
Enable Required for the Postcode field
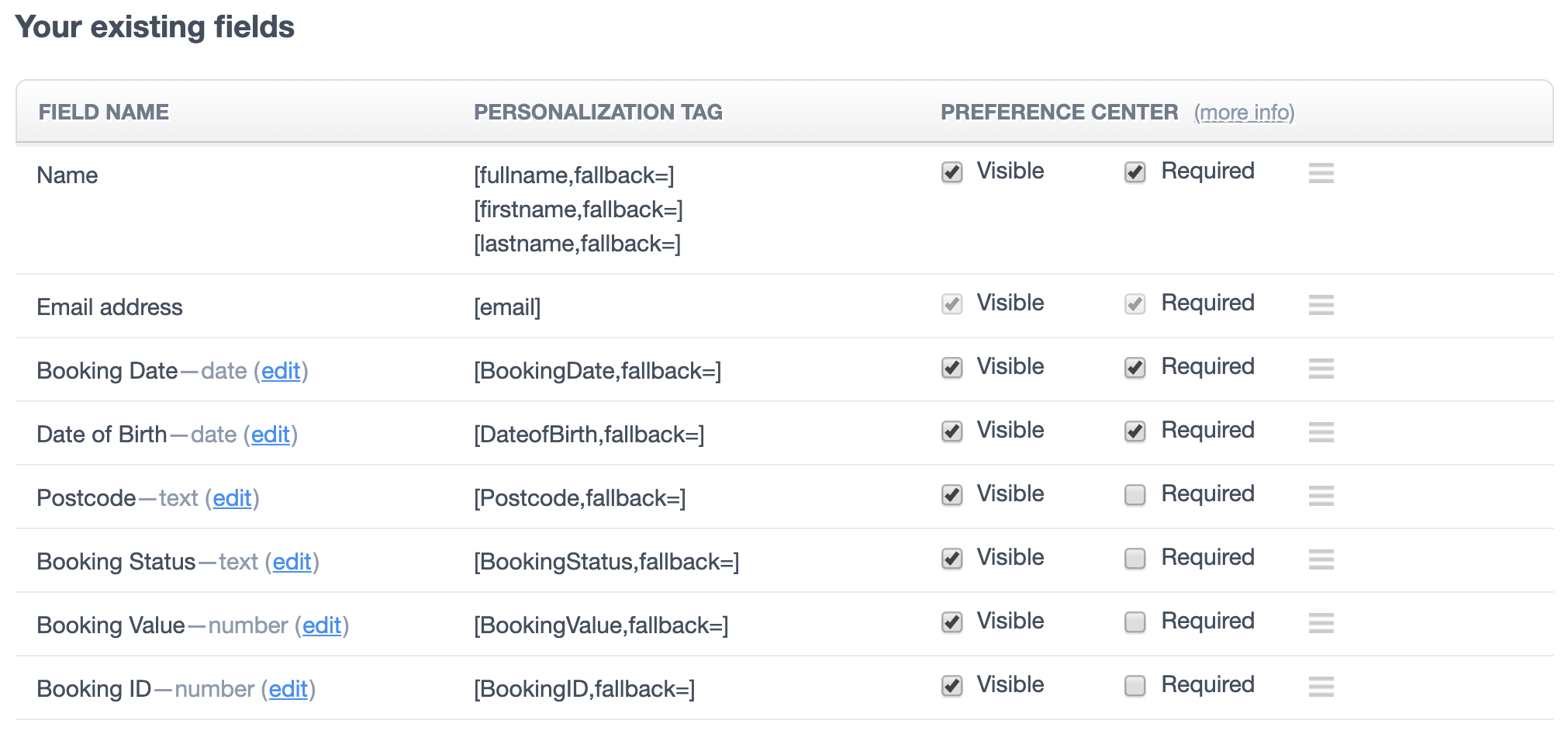point(1135,495)
